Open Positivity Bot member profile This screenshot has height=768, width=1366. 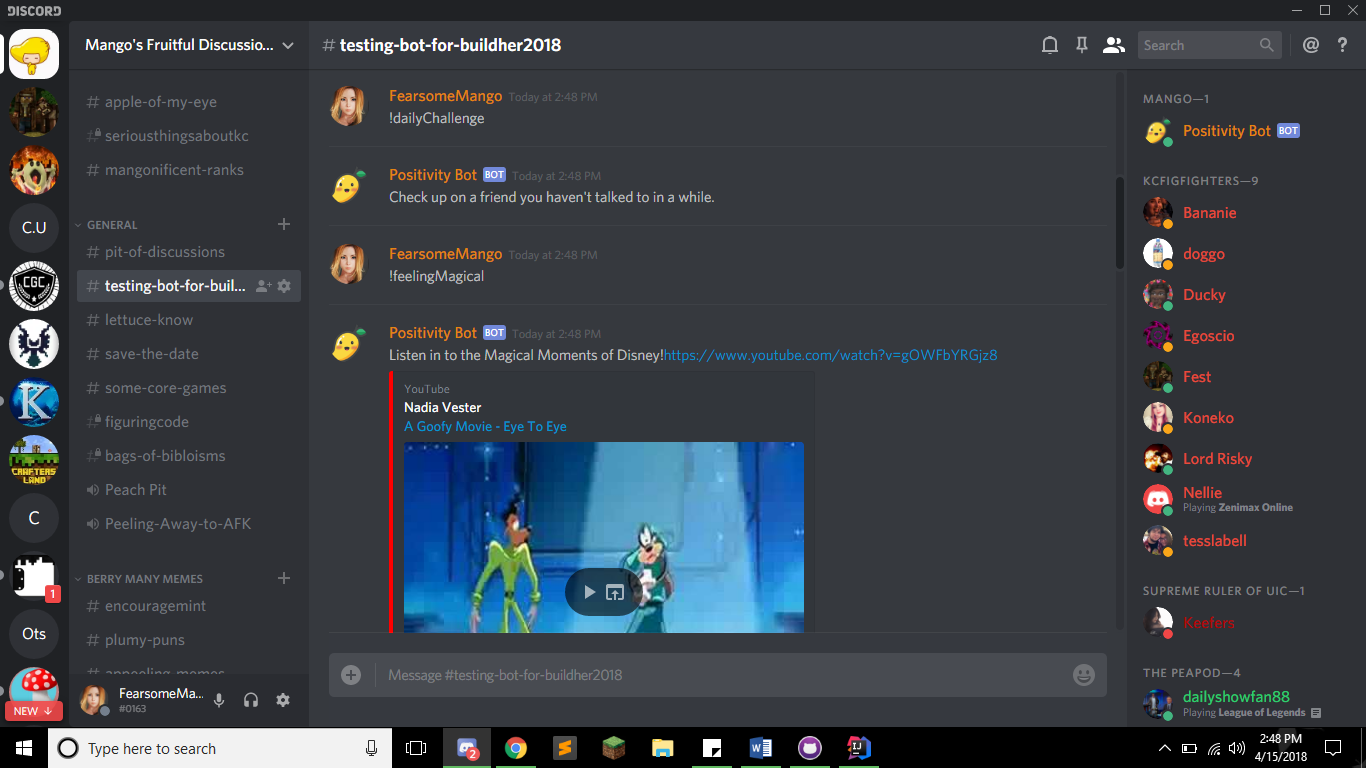[x=1226, y=131]
